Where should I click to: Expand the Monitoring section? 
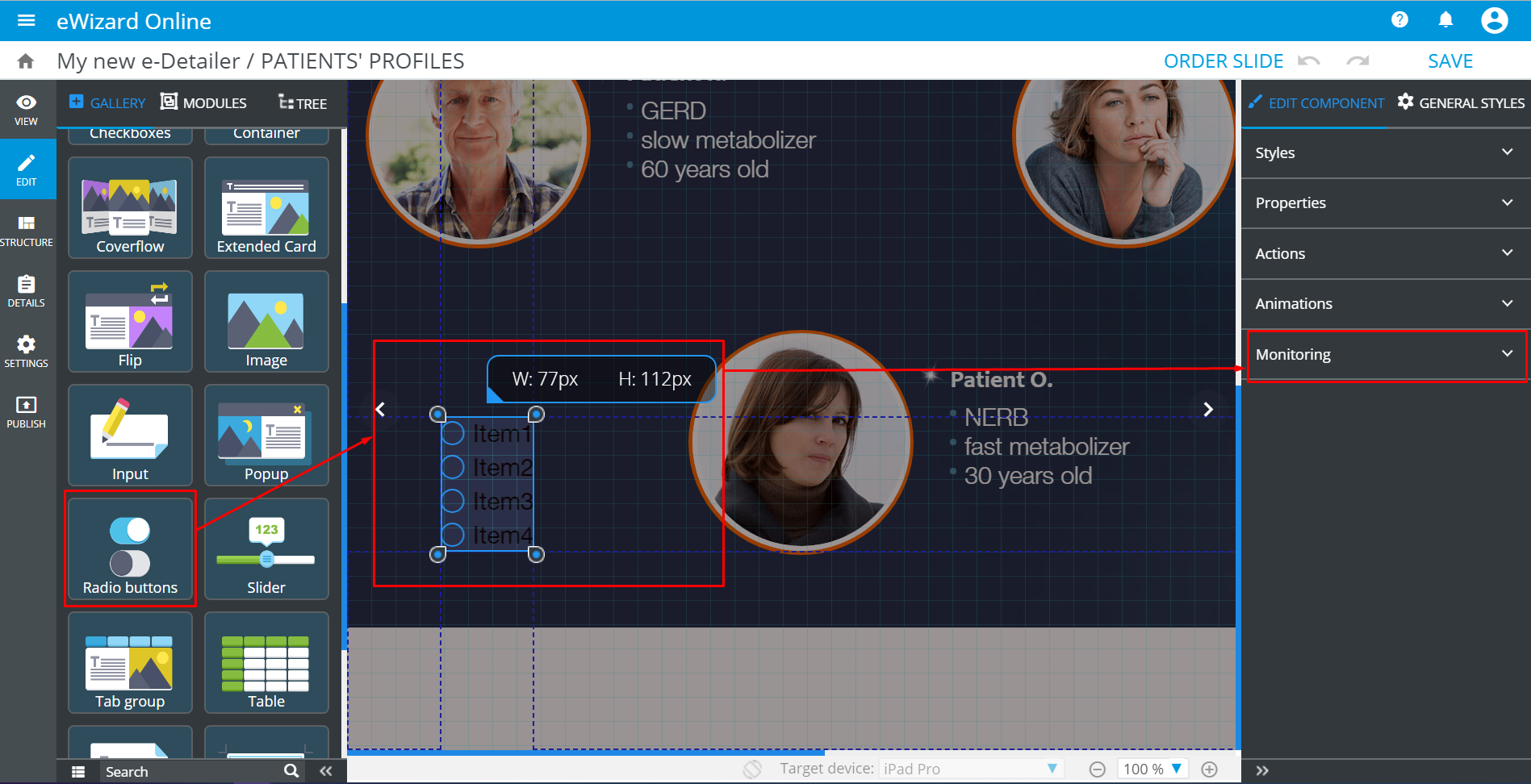pyautogui.click(x=1385, y=355)
